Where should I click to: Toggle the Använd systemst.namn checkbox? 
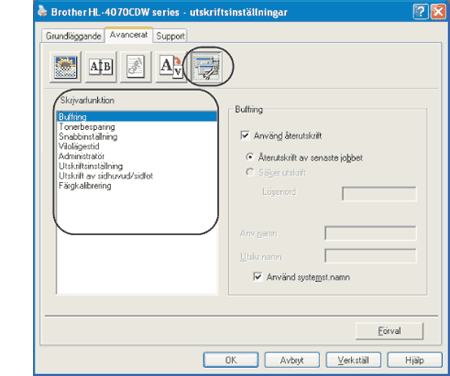pyautogui.click(x=257, y=277)
